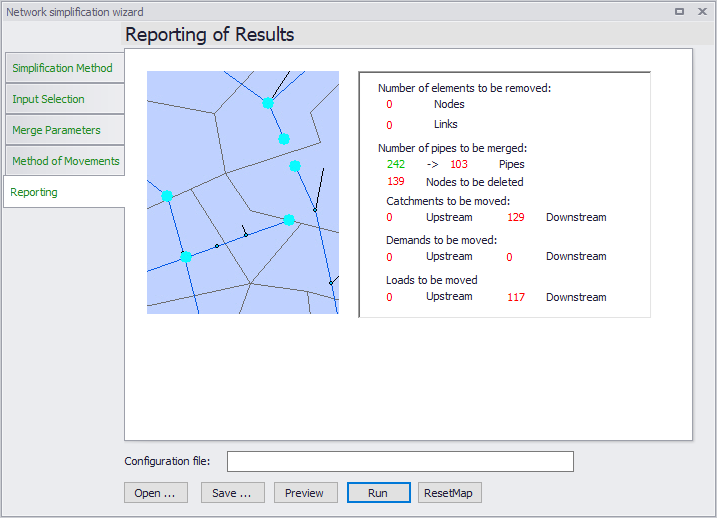Viewport: 717px width, 518px height.
Task: Click the 129 downstream catchments value
Action: tap(516, 217)
